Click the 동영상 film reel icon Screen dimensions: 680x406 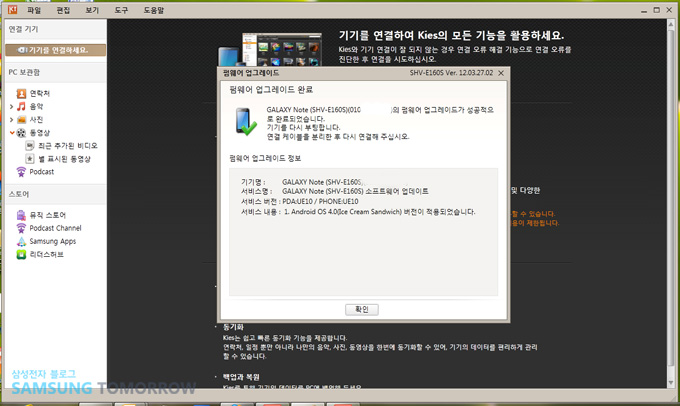point(21,133)
